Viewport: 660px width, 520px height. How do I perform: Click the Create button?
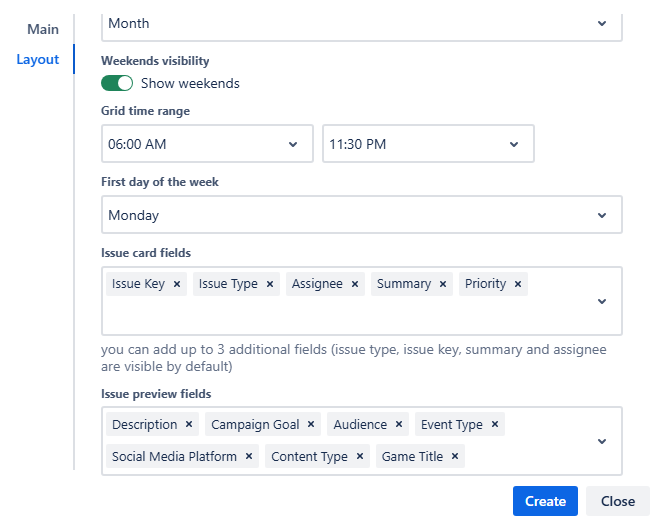tap(545, 501)
